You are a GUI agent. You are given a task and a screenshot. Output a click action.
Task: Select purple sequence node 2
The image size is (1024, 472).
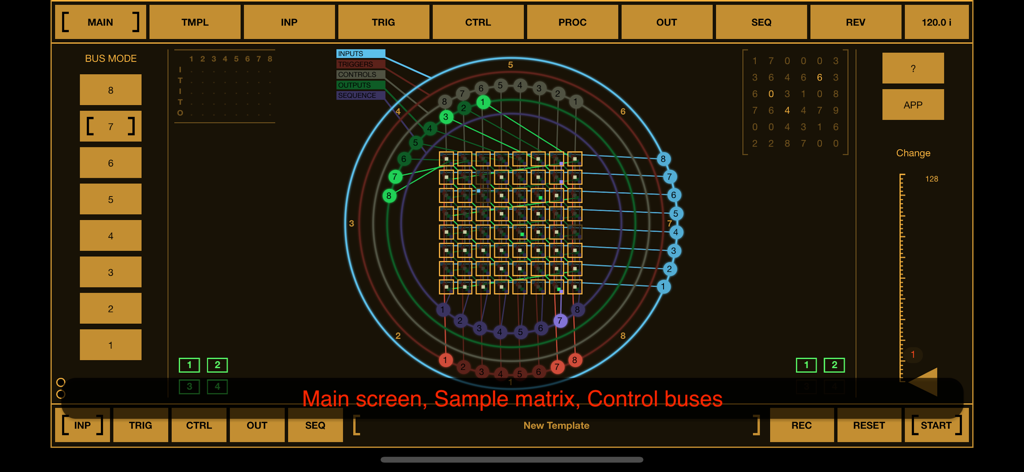point(461,321)
